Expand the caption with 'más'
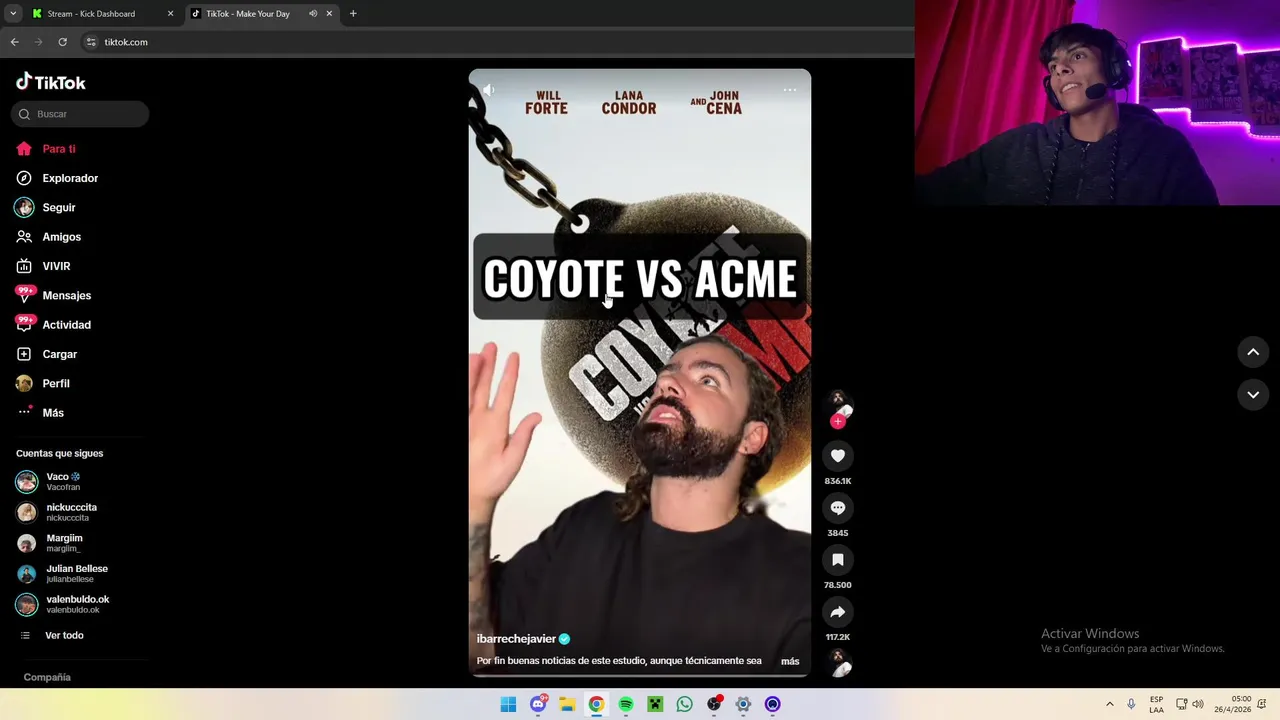Viewport: 1280px width, 720px height. pyautogui.click(x=790, y=661)
